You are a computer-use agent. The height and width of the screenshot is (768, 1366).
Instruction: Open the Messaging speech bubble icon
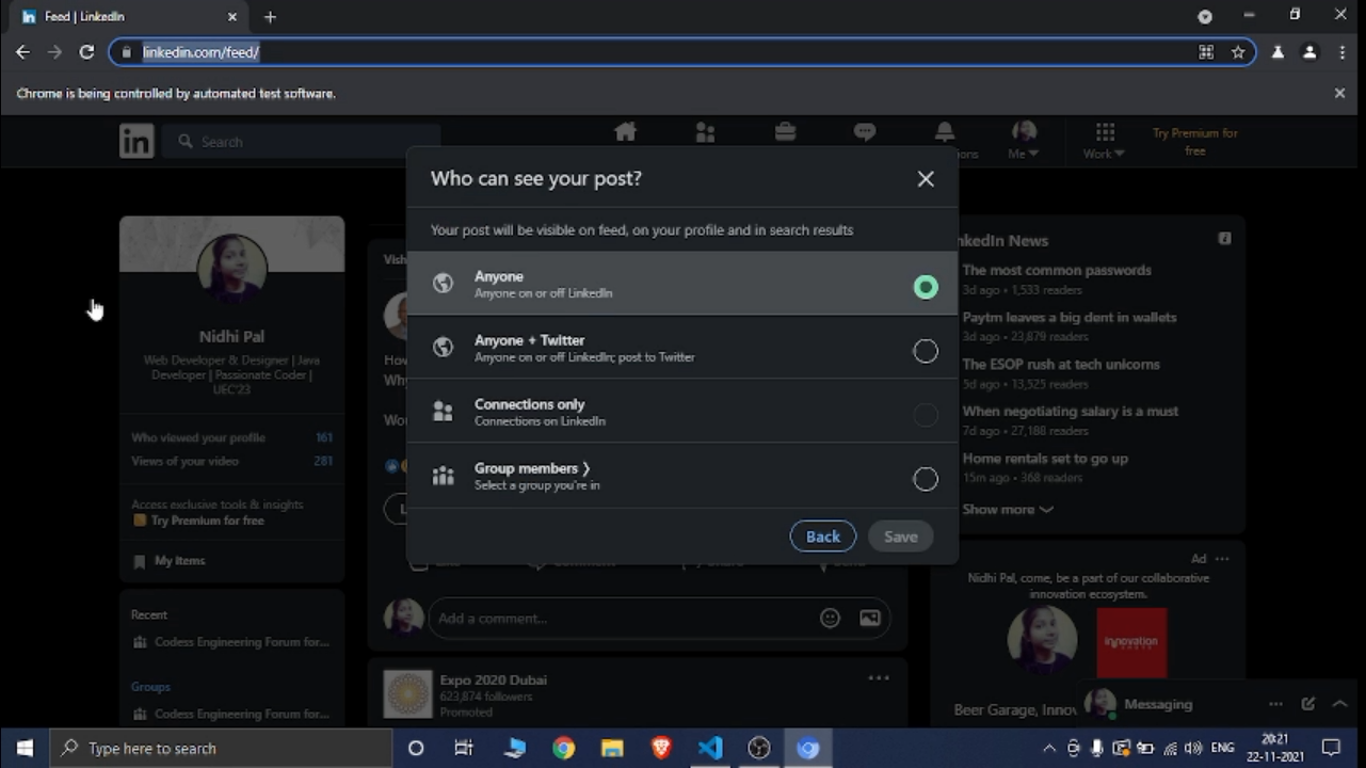tap(865, 133)
